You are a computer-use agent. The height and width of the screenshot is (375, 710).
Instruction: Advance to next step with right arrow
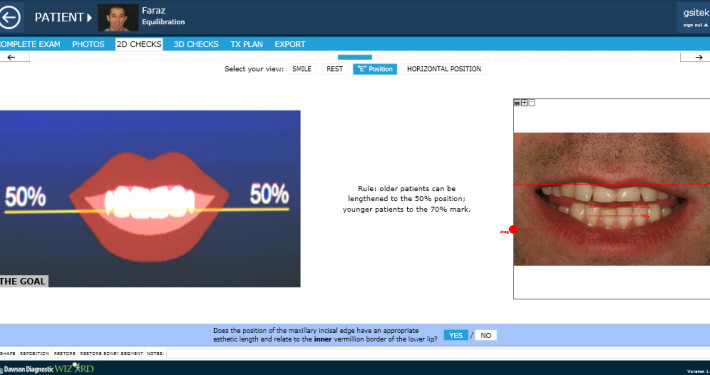pos(696,57)
